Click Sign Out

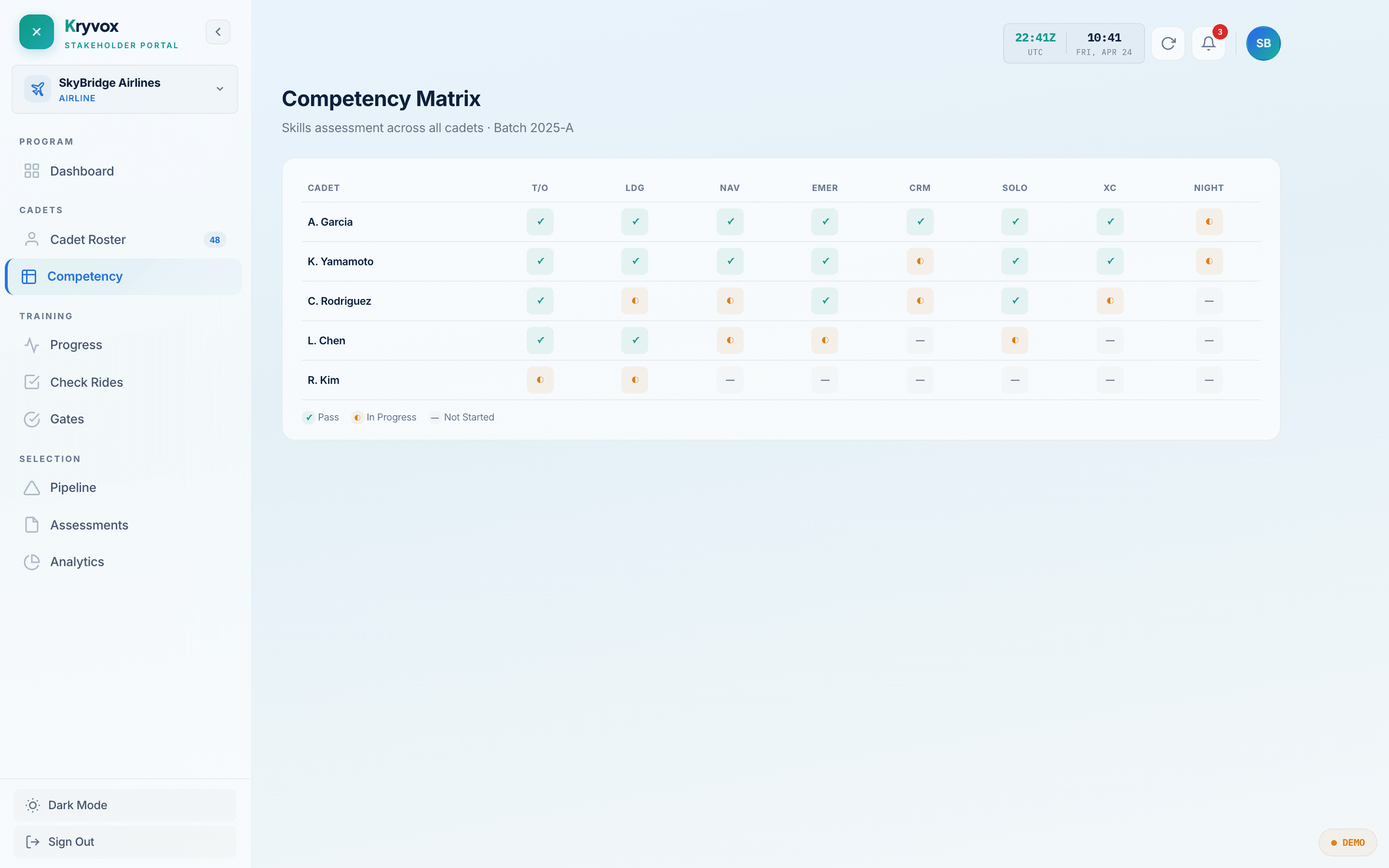(x=124, y=841)
